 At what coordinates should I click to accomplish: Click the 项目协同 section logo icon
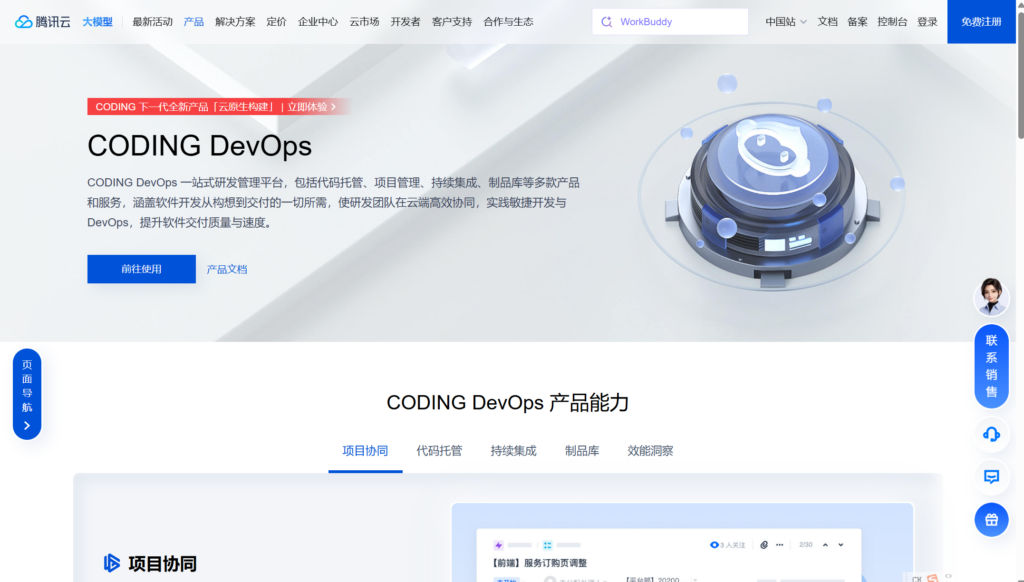[x=112, y=563]
